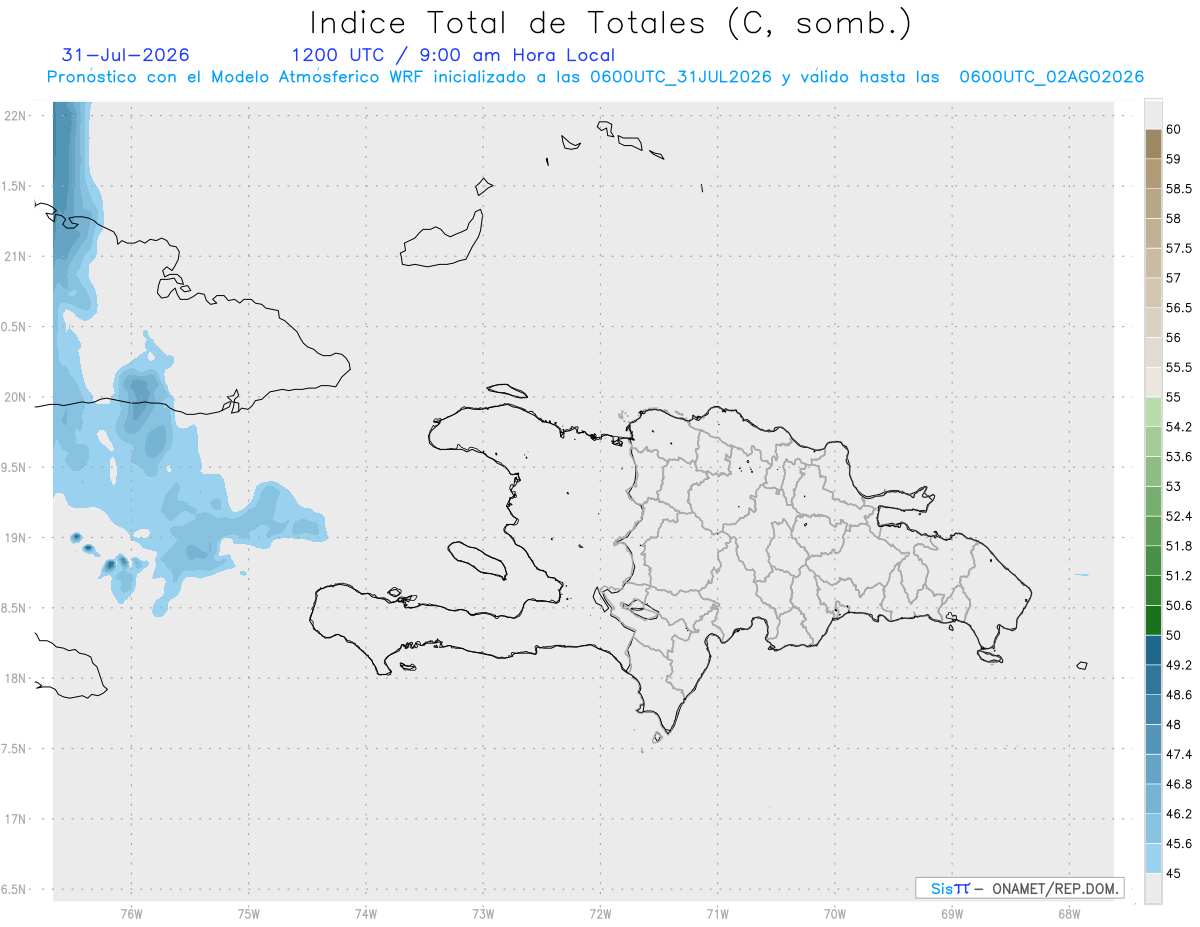Click the colorbar value '49.2'

tap(1178, 665)
